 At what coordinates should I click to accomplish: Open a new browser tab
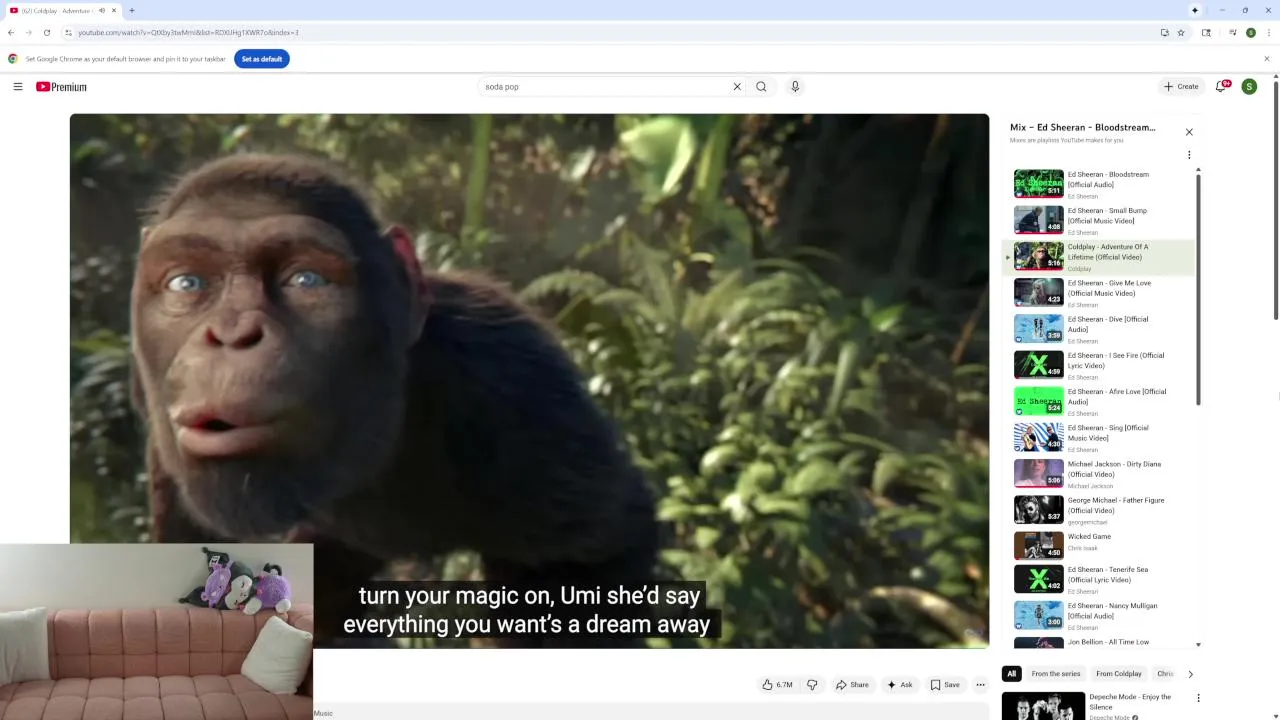pyautogui.click(x=132, y=10)
